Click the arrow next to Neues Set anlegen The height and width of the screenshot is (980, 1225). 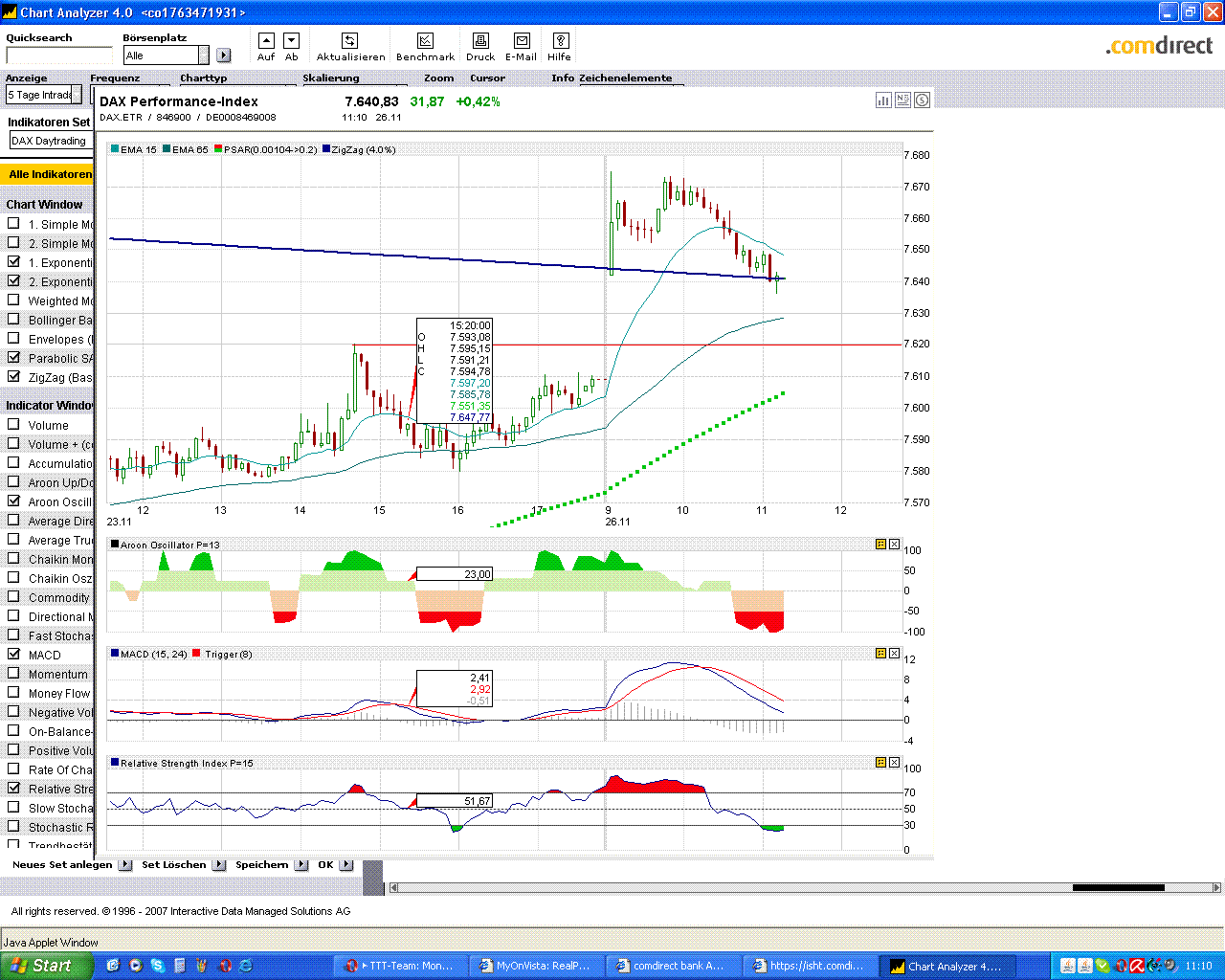click(x=125, y=865)
